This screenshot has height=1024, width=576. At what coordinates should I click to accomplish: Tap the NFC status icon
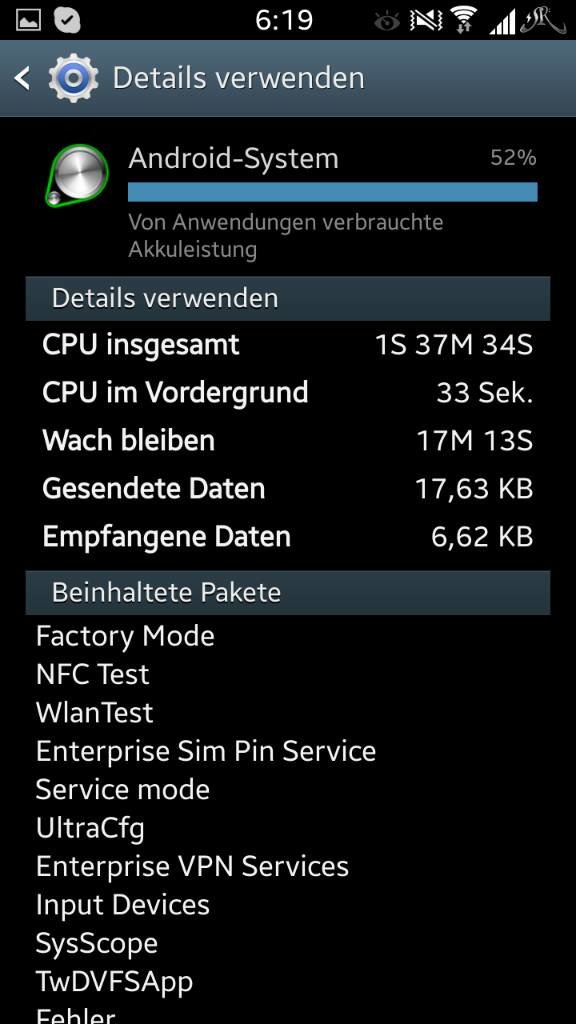tap(426, 21)
